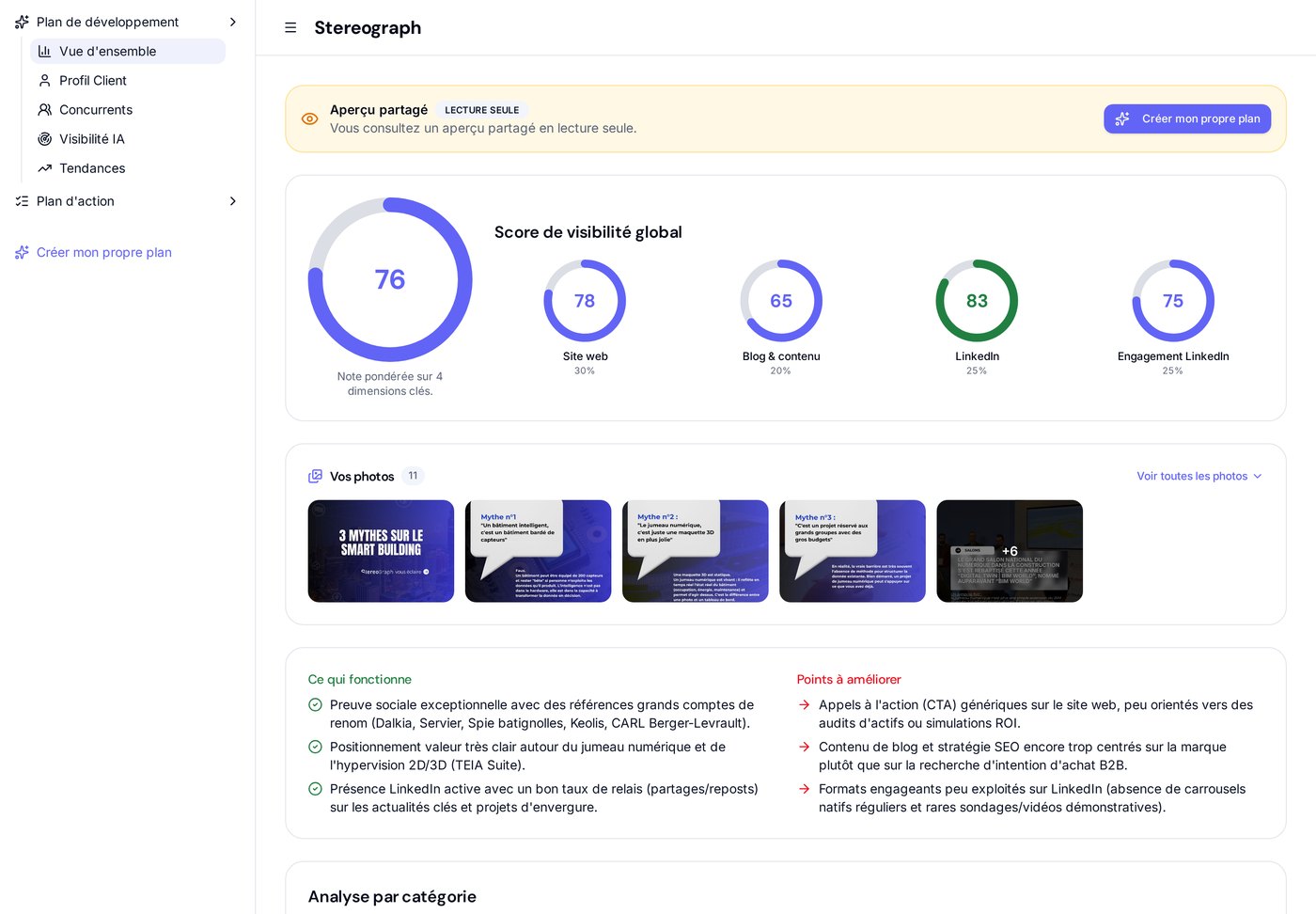Click the Stereograph page title
The image size is (1316, 914).
[x=368, y=28]
